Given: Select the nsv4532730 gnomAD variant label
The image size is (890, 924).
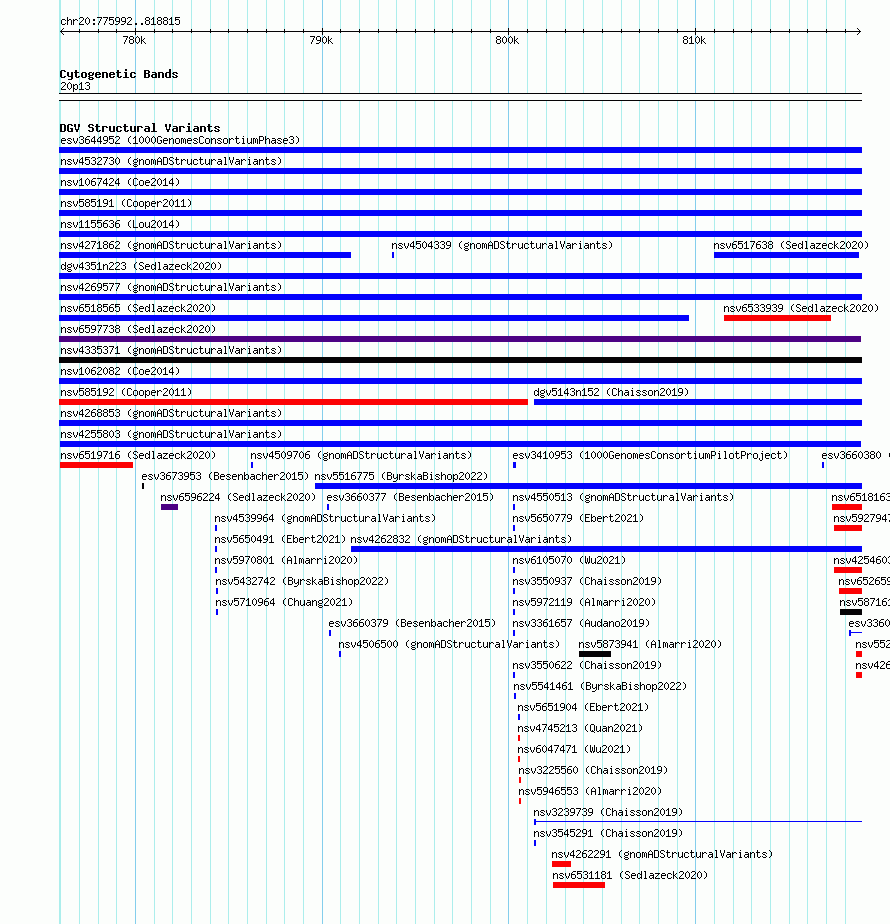Looking at the screenshot, I should pyautogui.click(x=171, y=161).
